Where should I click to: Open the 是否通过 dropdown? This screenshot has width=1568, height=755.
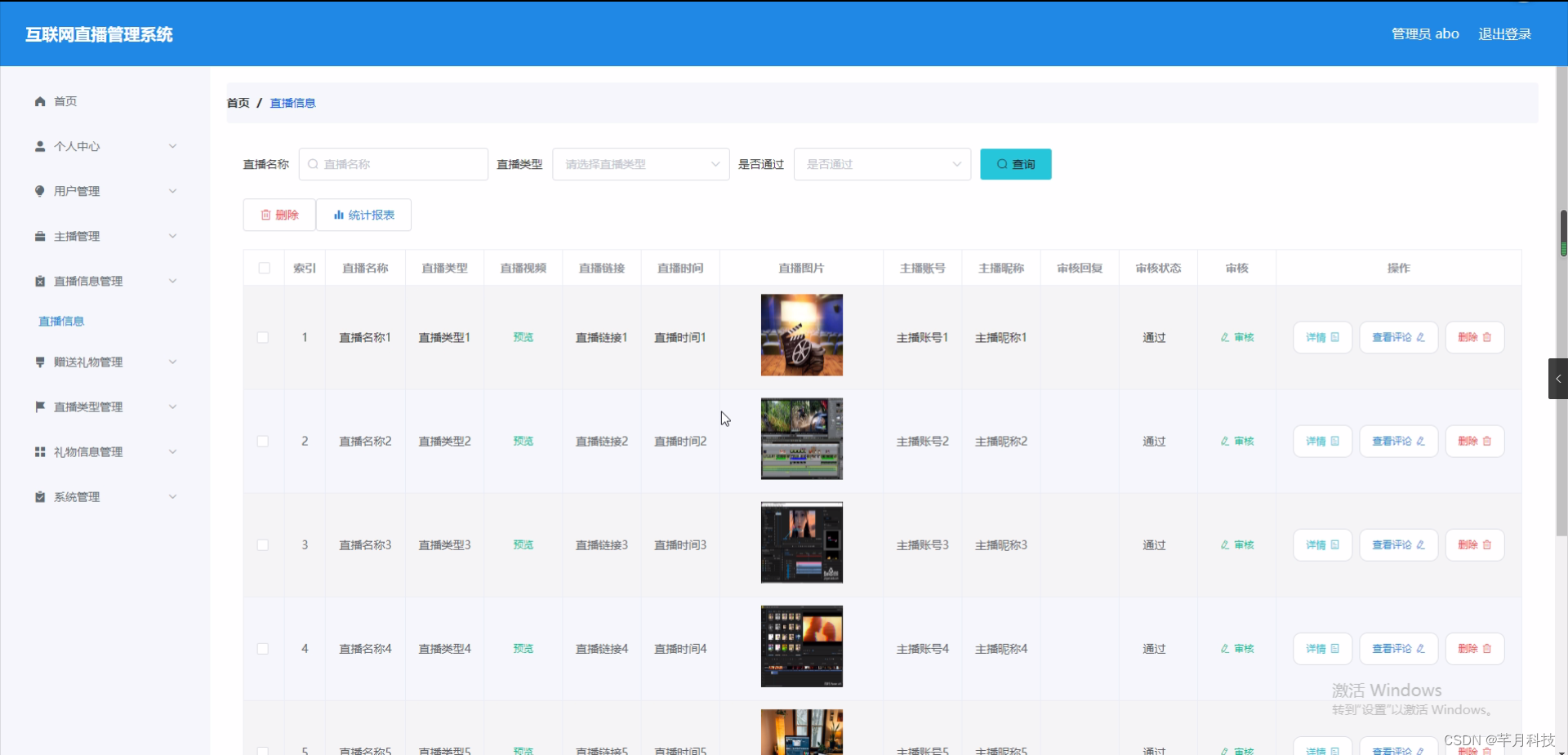click(x=882, y=164)
